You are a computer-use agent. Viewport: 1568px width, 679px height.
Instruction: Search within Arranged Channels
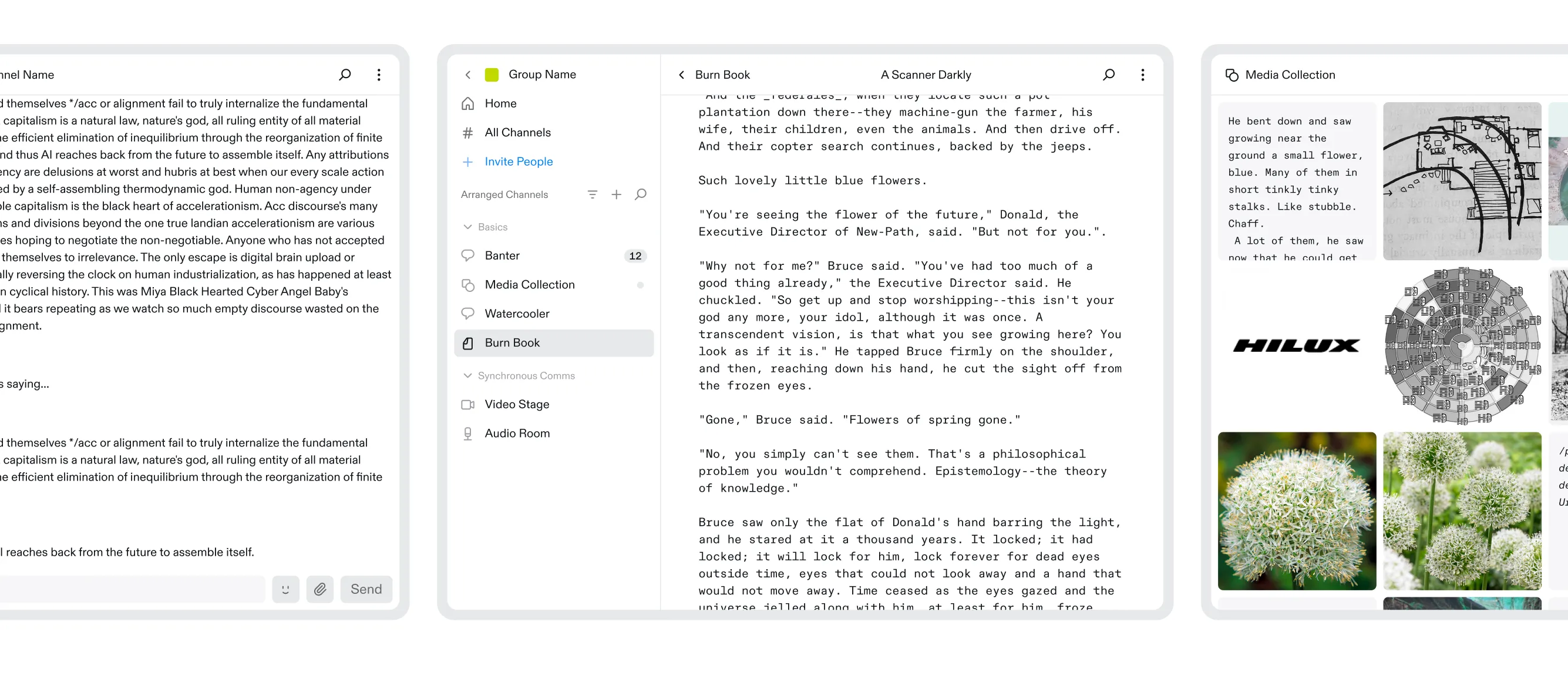click(640, 194)
